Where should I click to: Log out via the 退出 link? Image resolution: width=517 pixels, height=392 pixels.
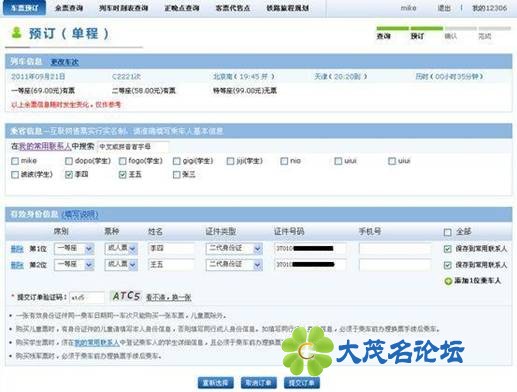pos(444,8)
